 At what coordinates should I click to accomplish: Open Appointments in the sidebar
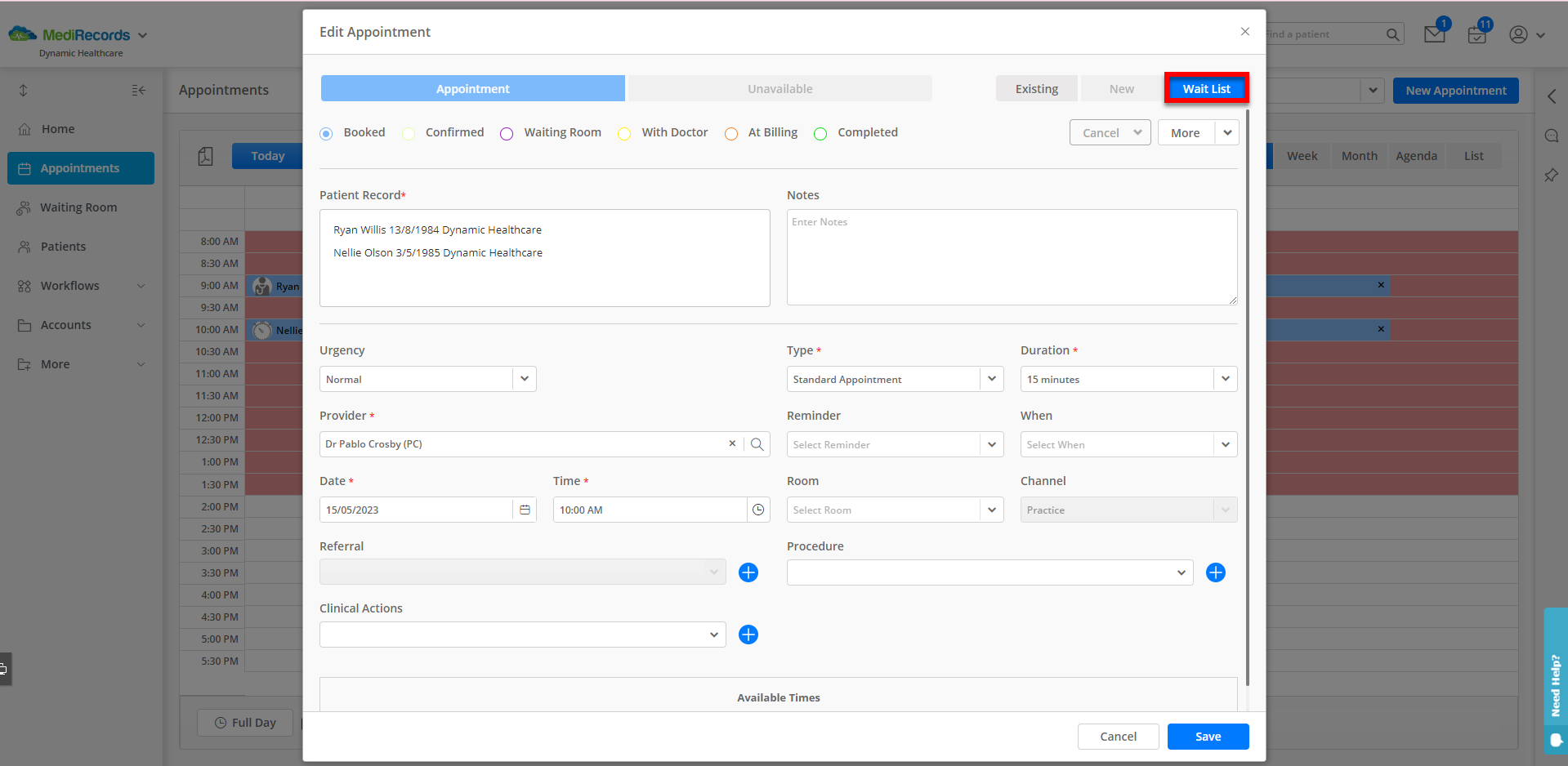click(81, 168)
